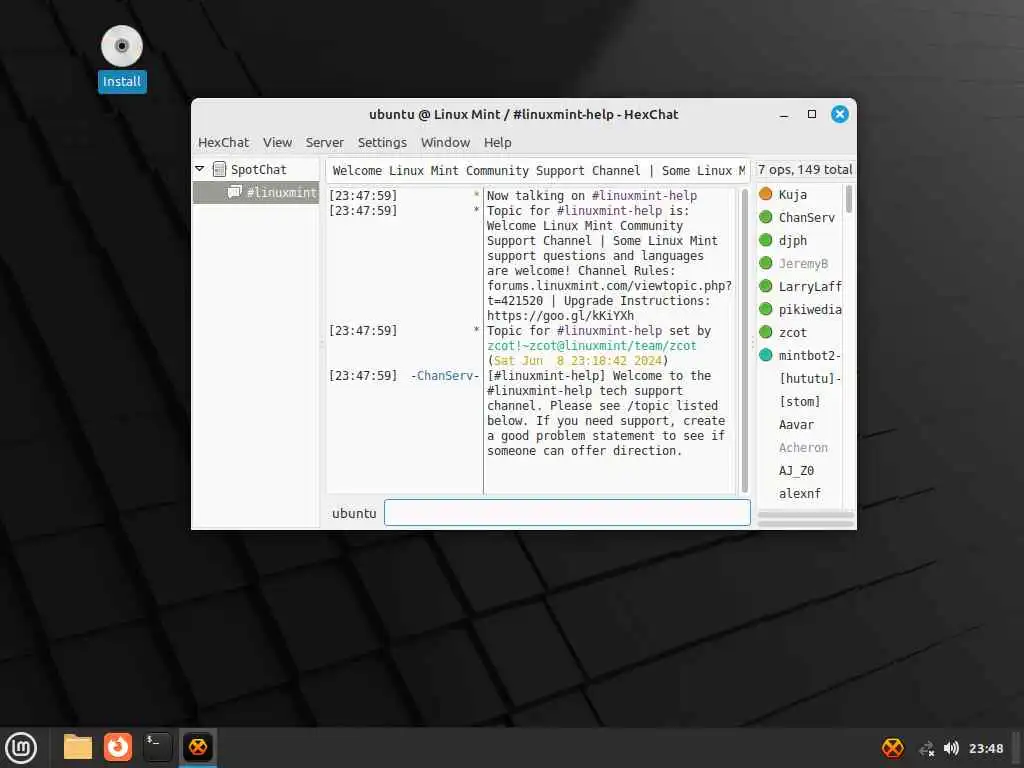Click JeremyB's green status dot
The height and width of the screenshot is (768, 1024).
tap(765, 263)
